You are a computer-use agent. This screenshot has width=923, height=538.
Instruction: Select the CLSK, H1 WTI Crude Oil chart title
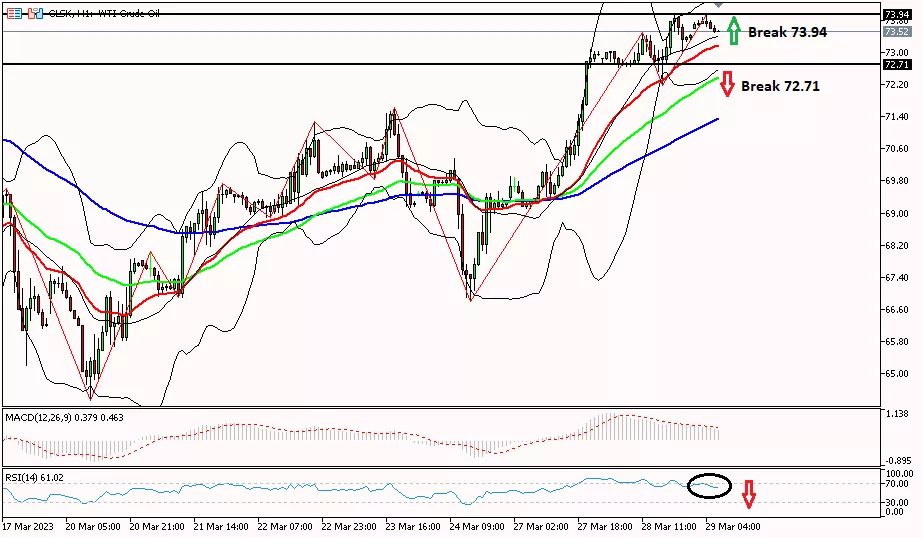tap(104, 13)
